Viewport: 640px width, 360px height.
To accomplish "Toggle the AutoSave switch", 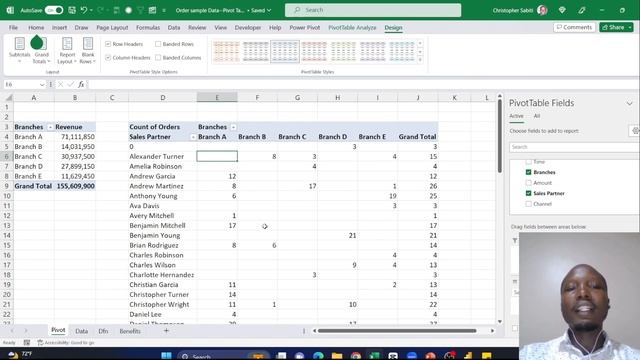I will 54,10.
